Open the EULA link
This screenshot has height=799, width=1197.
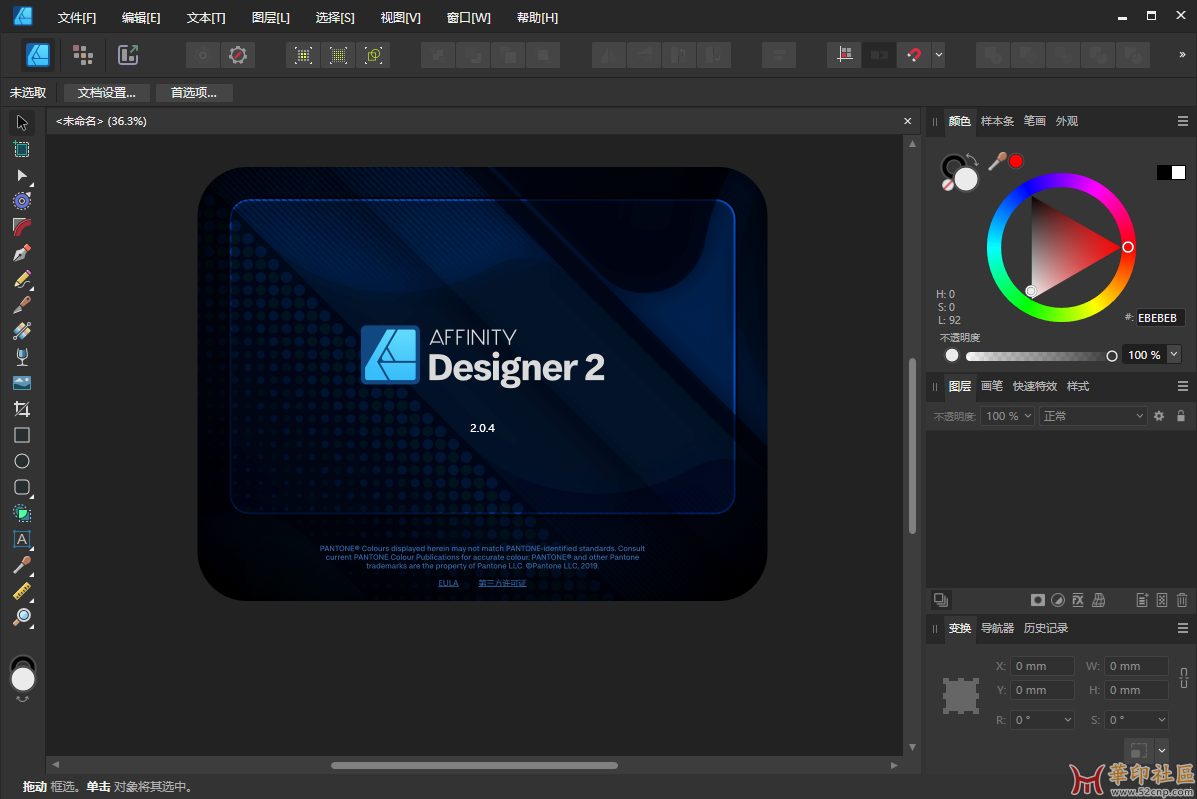click(448, 583)
